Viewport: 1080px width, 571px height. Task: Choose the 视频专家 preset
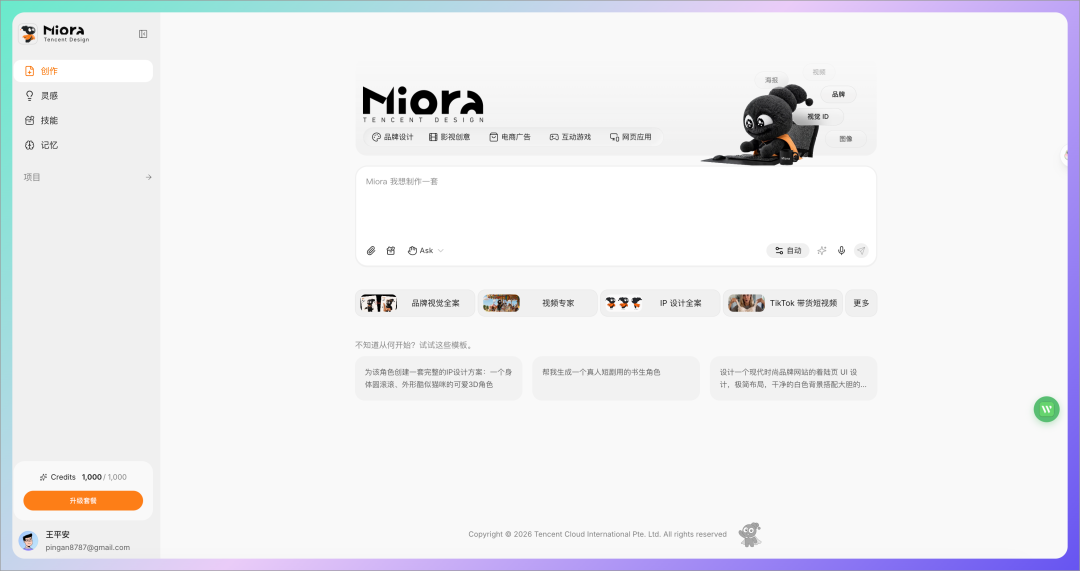(537, 303)
